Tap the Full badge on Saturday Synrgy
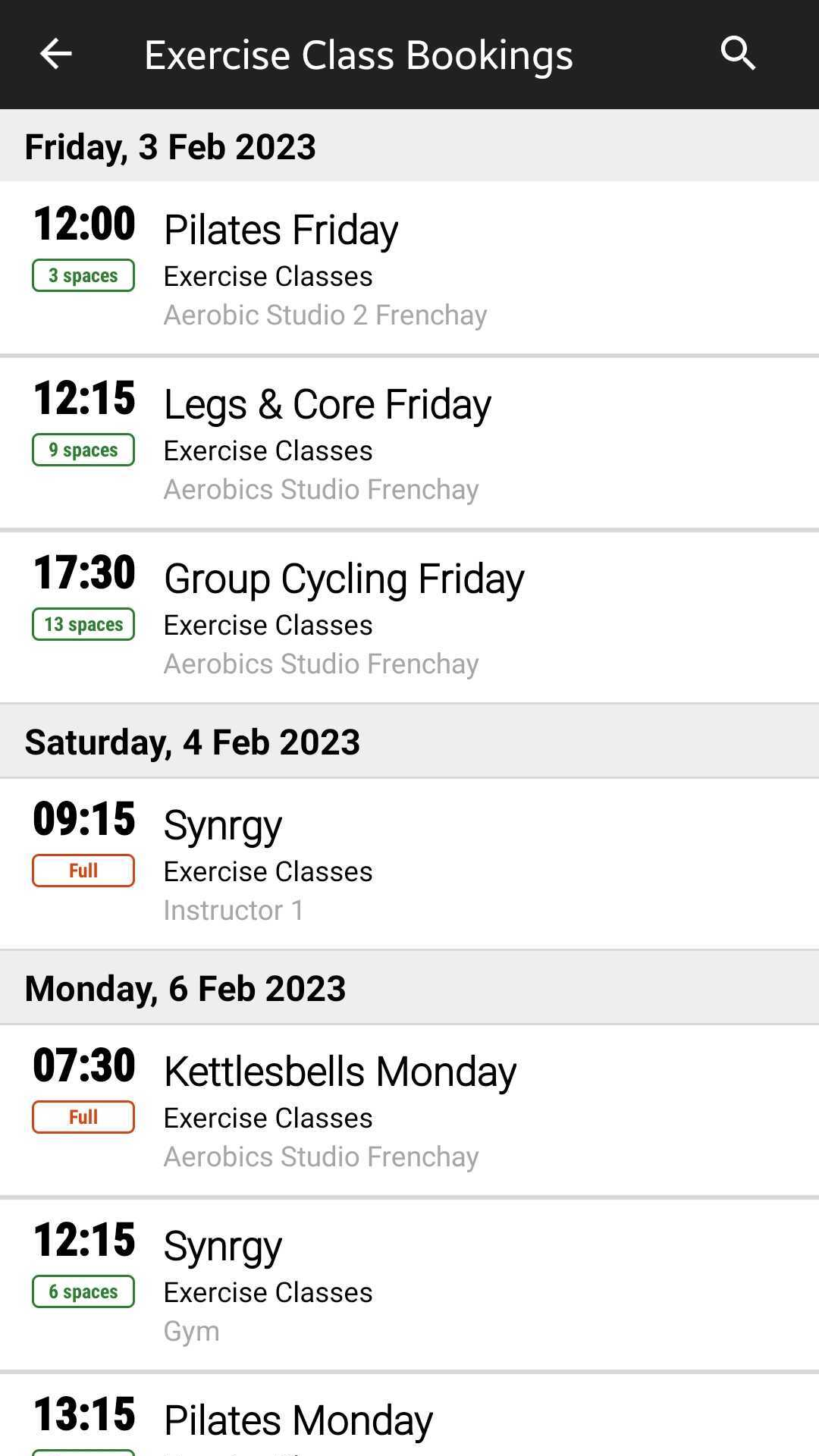 click(x=83, y=871)
